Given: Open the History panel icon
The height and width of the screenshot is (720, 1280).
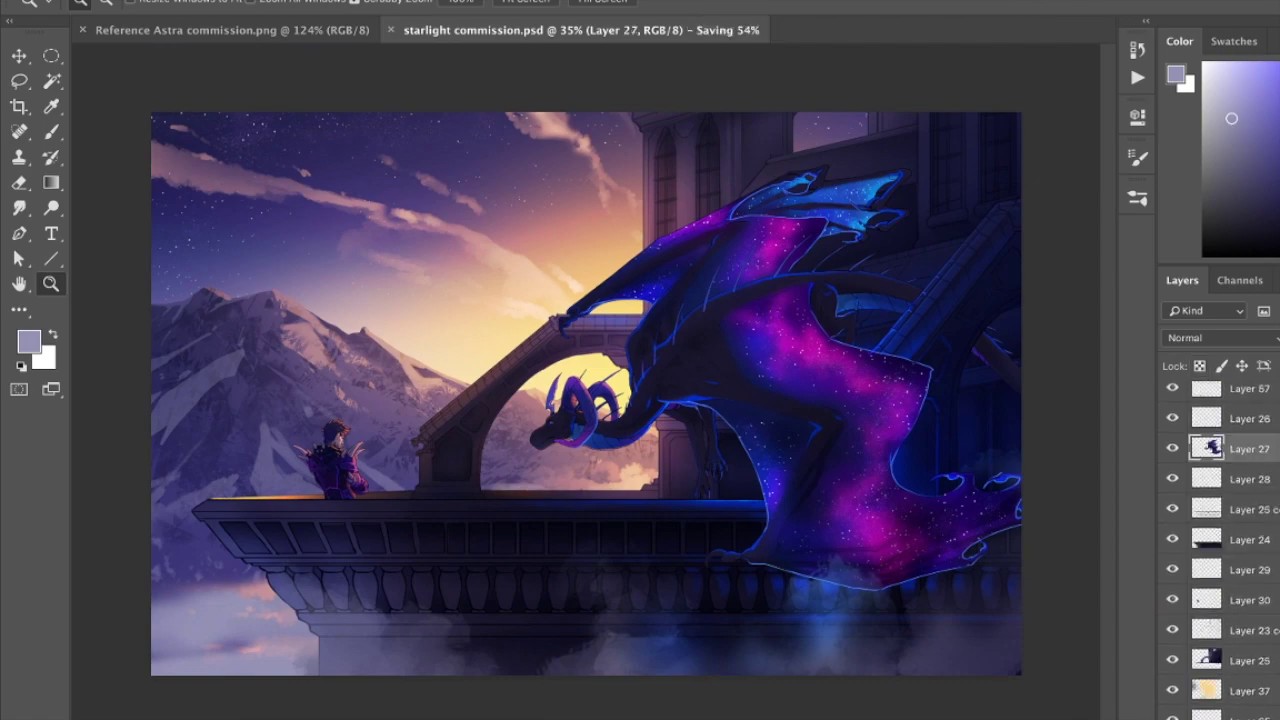Looking at the screenshot, I should coord(1137,49).
